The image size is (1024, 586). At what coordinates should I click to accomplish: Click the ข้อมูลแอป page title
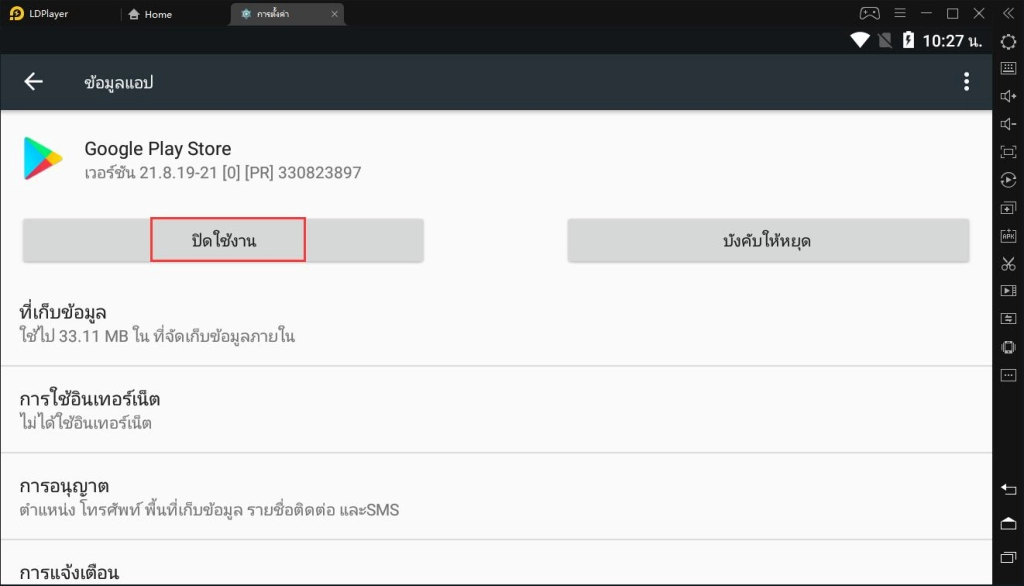[118, 82]
